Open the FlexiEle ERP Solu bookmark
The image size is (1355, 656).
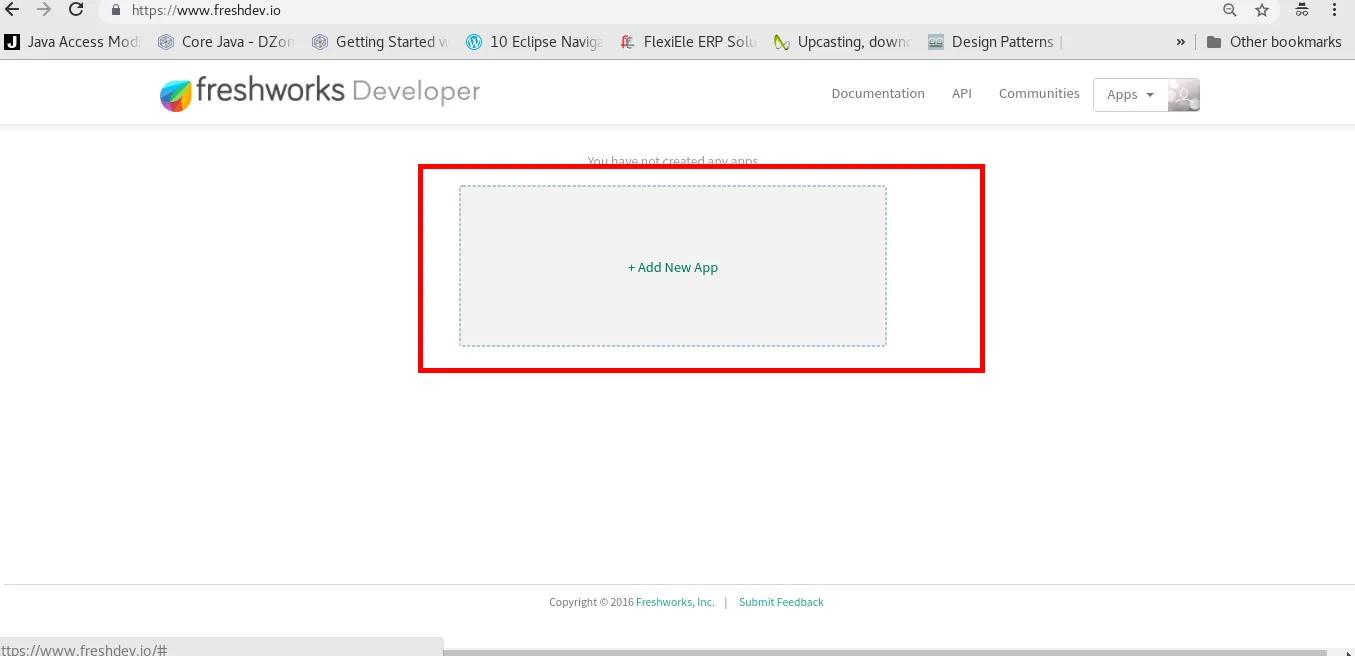click(688, 42)
